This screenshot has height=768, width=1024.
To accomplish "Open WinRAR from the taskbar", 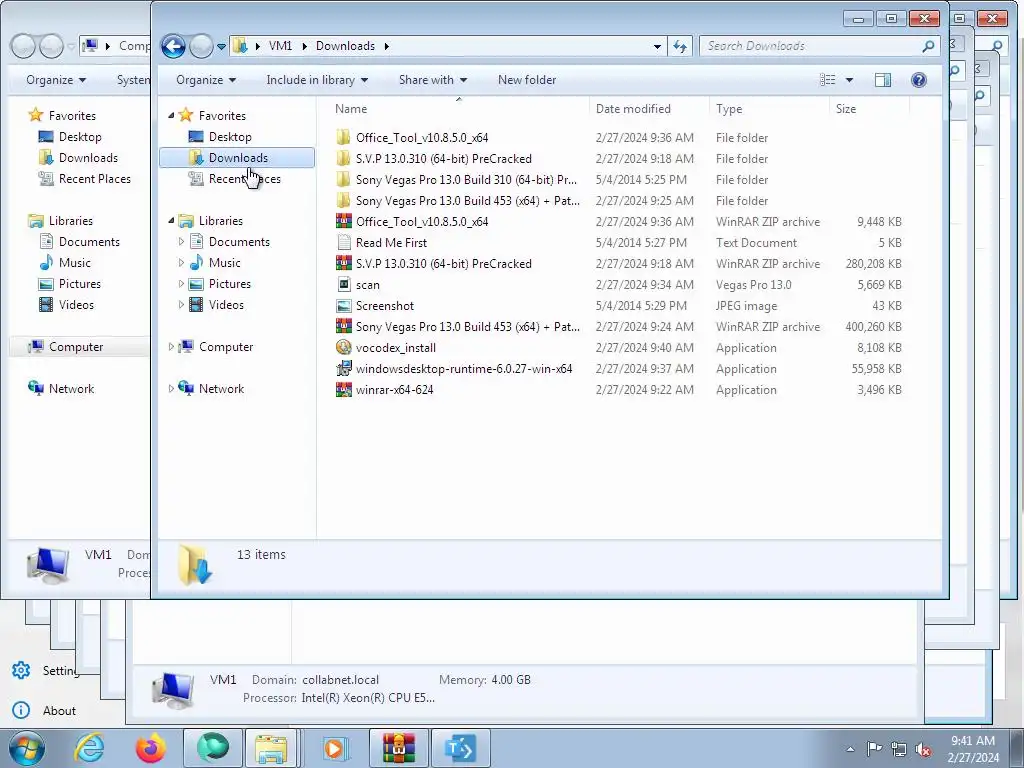I will click(x=398, y=748).
